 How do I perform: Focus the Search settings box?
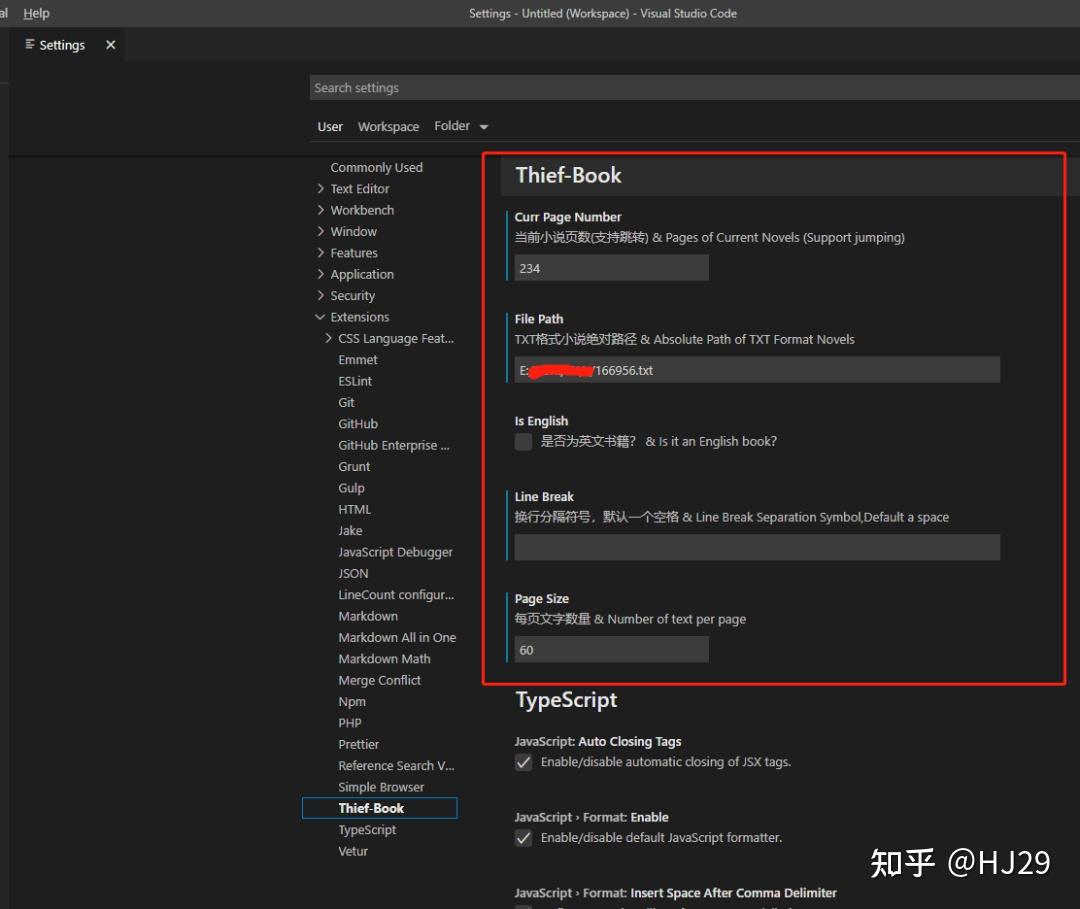point(694,87)
